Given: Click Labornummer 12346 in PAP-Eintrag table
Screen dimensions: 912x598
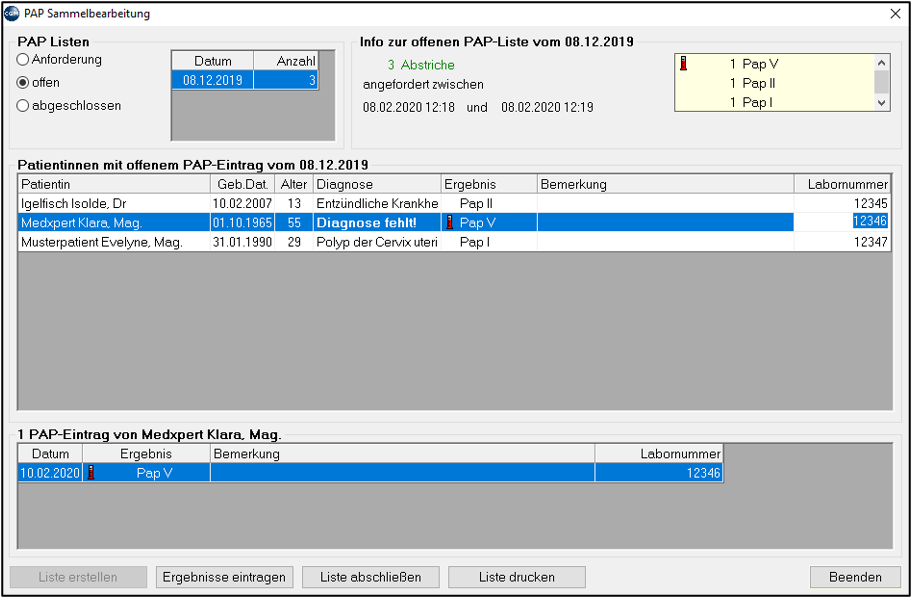Looking at the screenshot, I should 659,473.
